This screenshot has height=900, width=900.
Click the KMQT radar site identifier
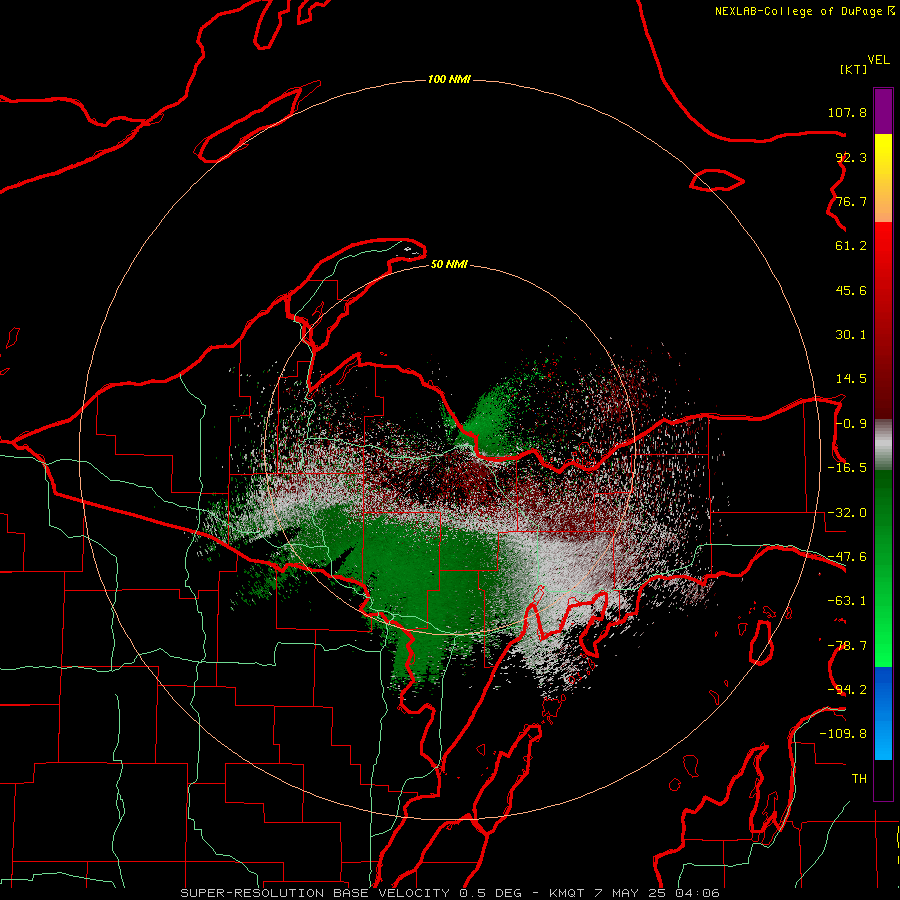(x=567, y=893)
